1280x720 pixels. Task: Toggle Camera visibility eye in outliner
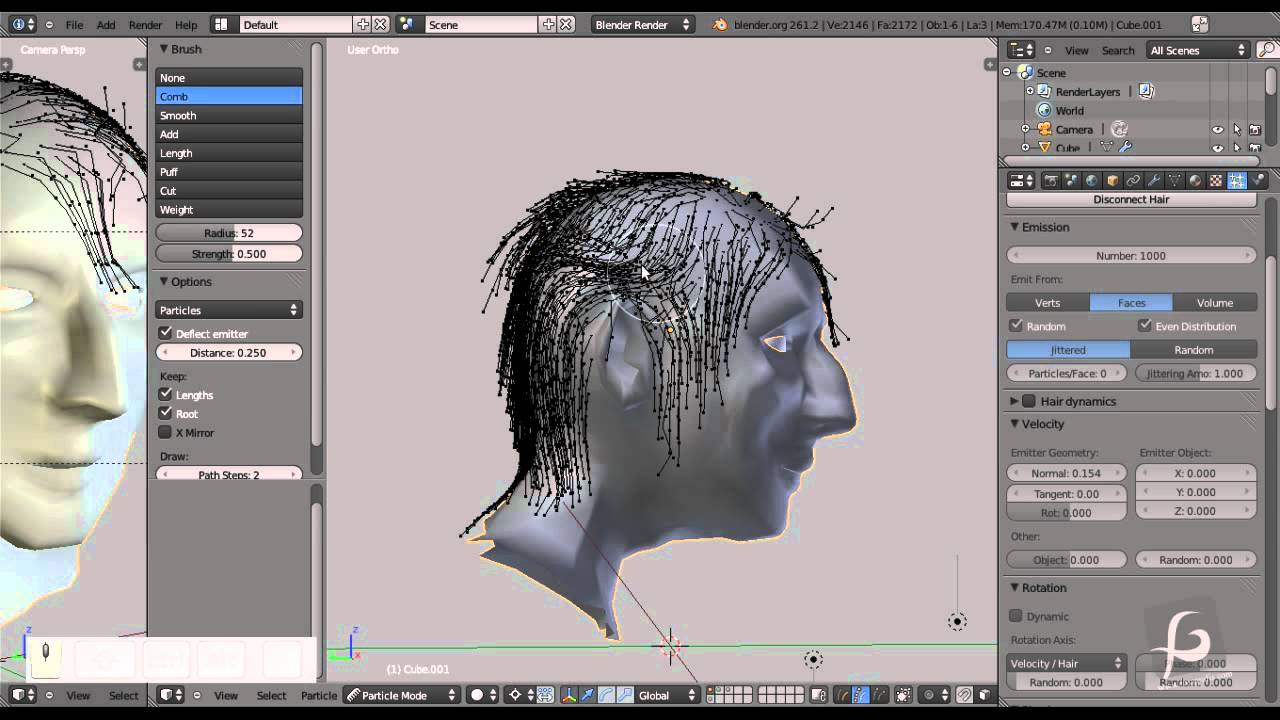coord(1218,130)
